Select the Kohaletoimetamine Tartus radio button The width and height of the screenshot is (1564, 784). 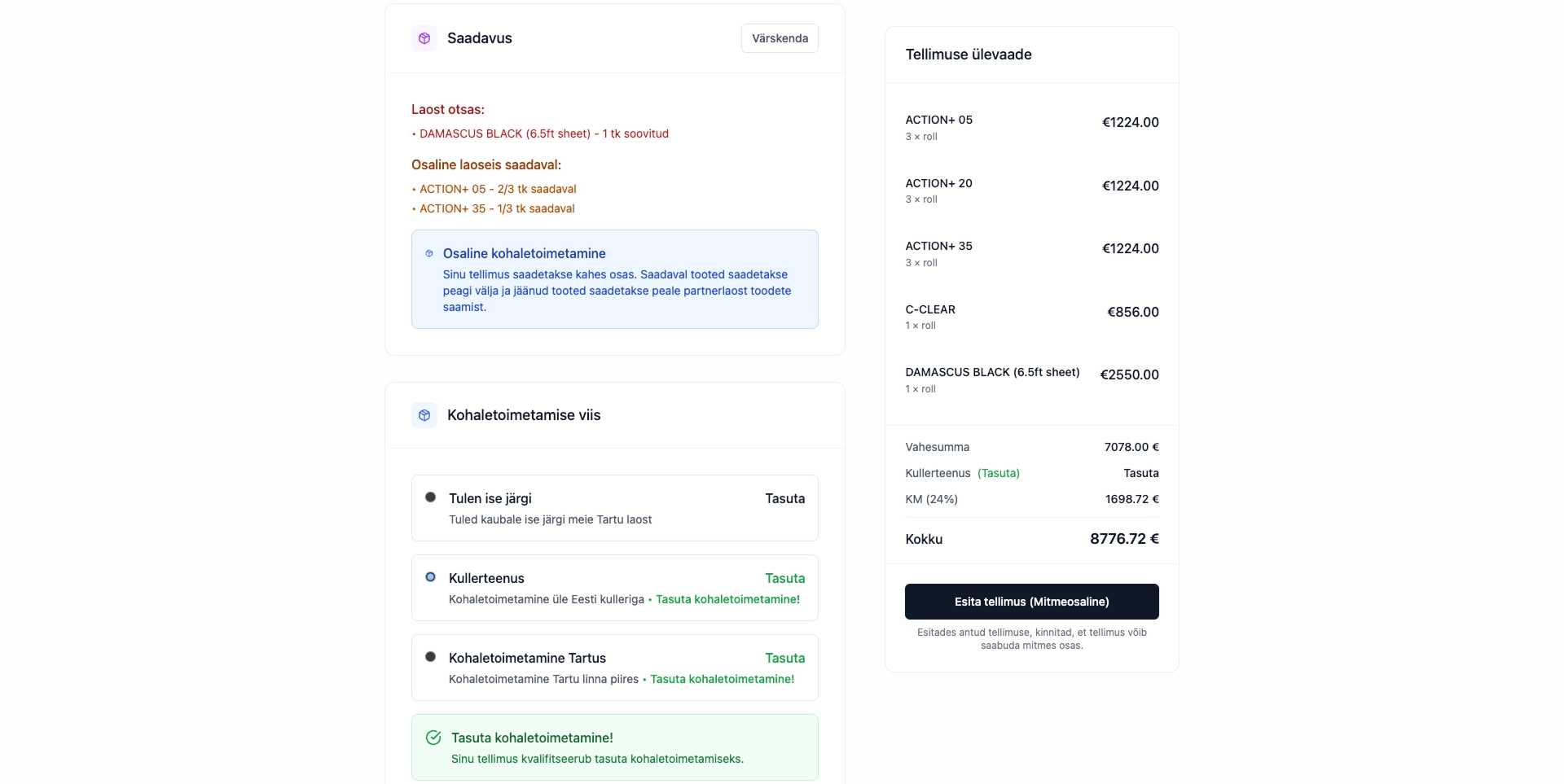click(430, 657)
